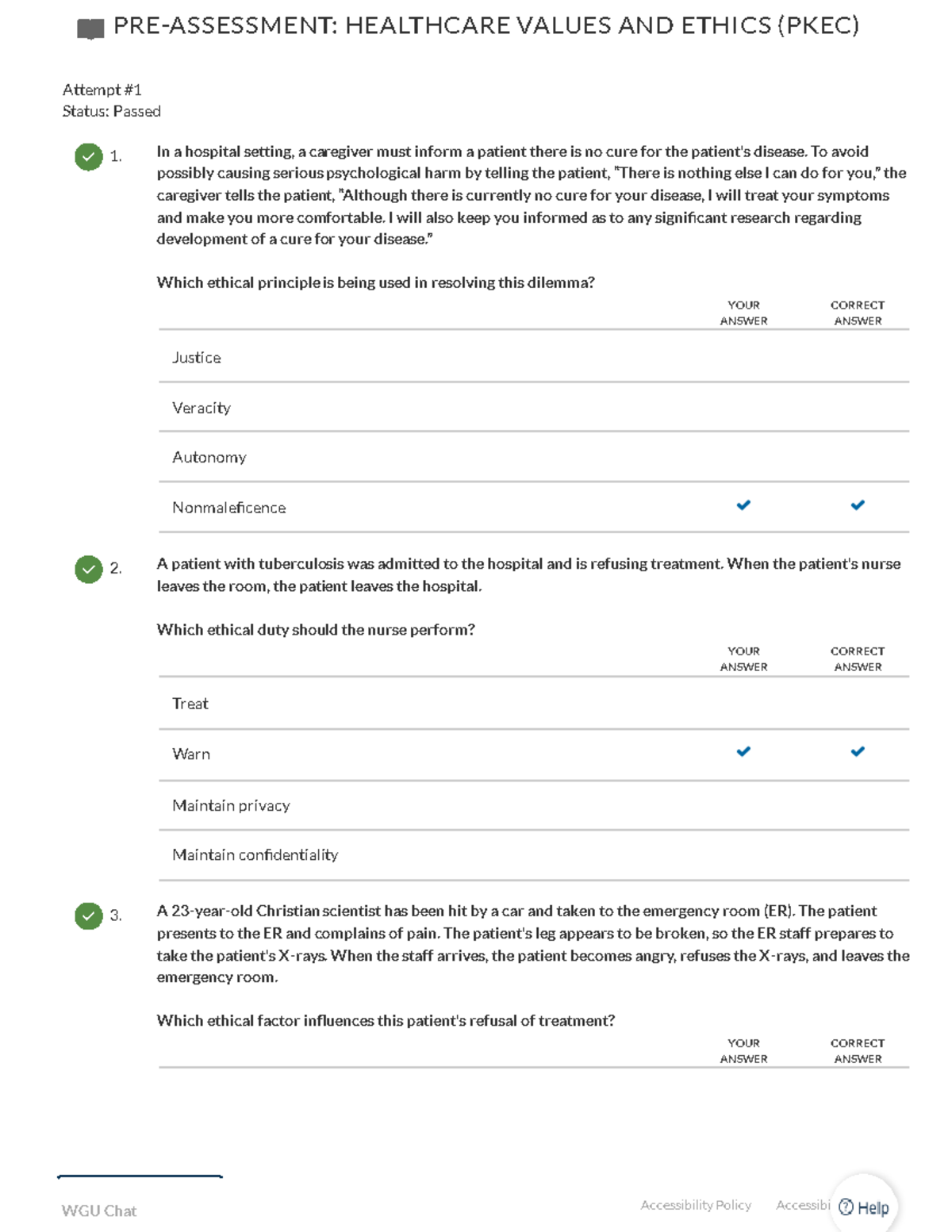Select the Veracity answer option

(202, 408)
